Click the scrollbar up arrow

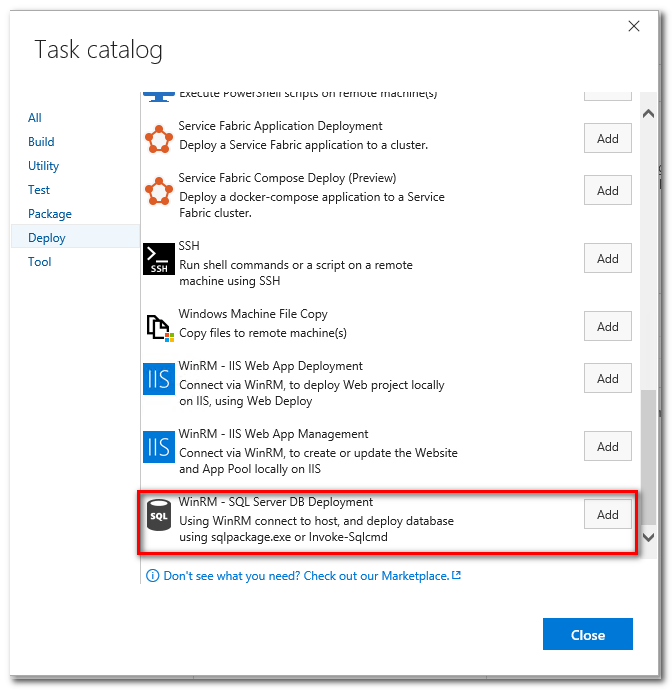[648, 114]
